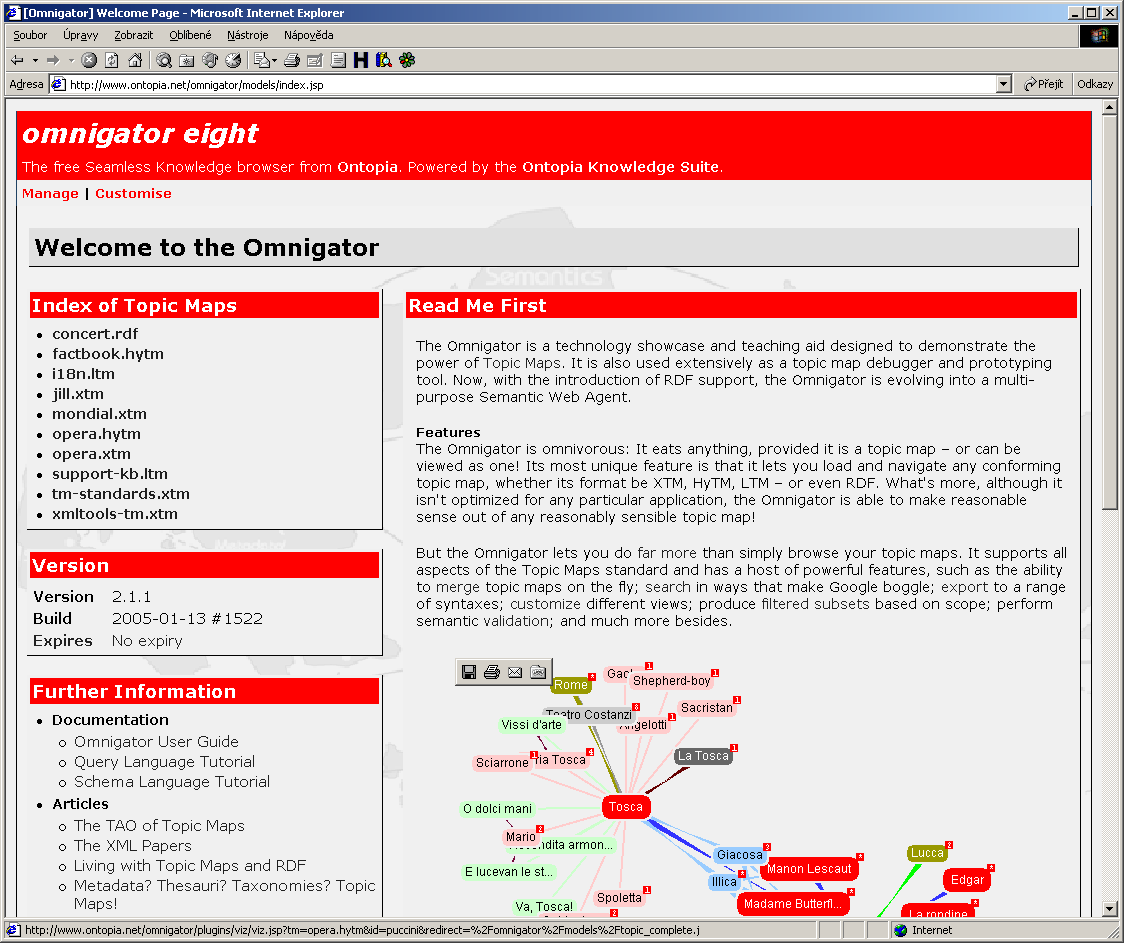Click the Odkazy links toolbar label

(1095, 84)
